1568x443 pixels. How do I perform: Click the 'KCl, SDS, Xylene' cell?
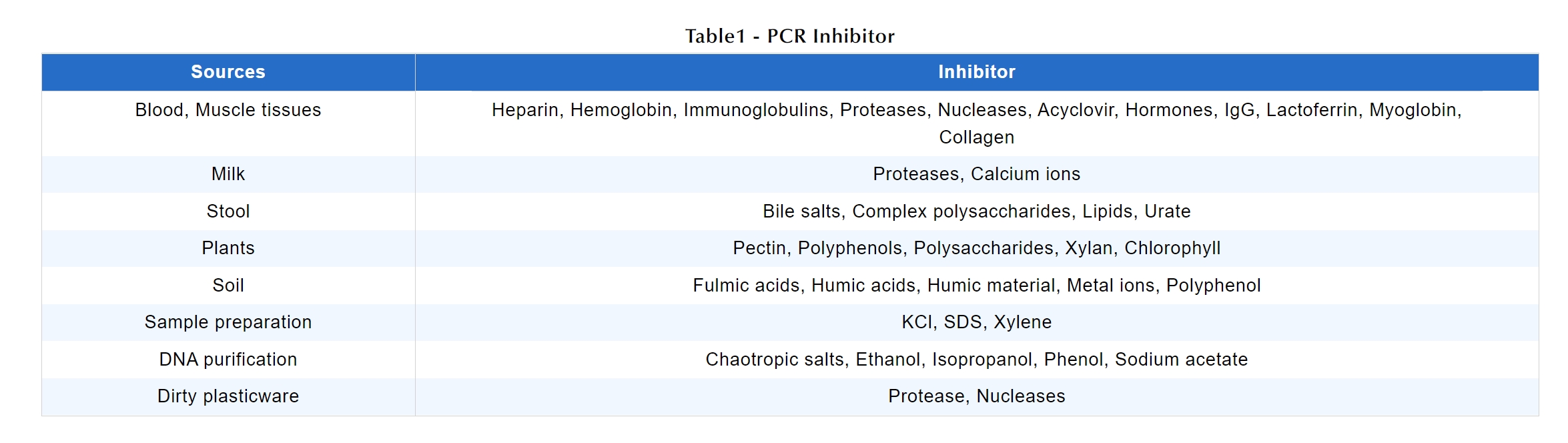coord(977,322)
